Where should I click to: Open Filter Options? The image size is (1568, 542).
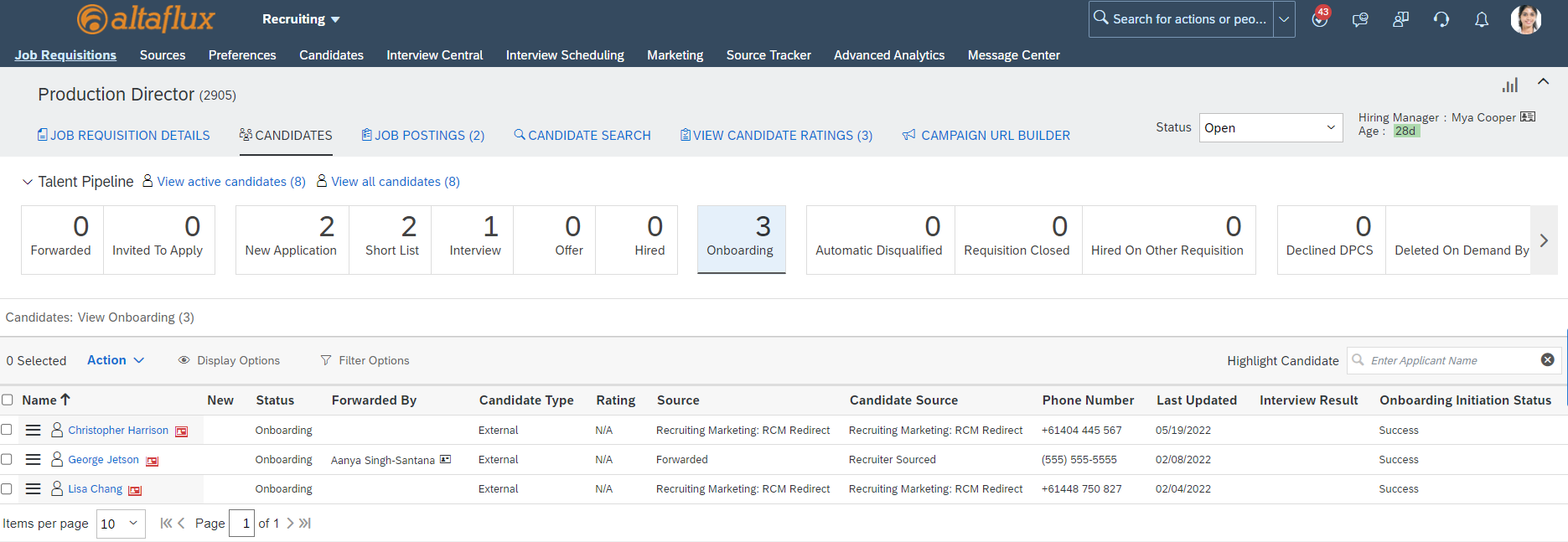pos(365,360)
